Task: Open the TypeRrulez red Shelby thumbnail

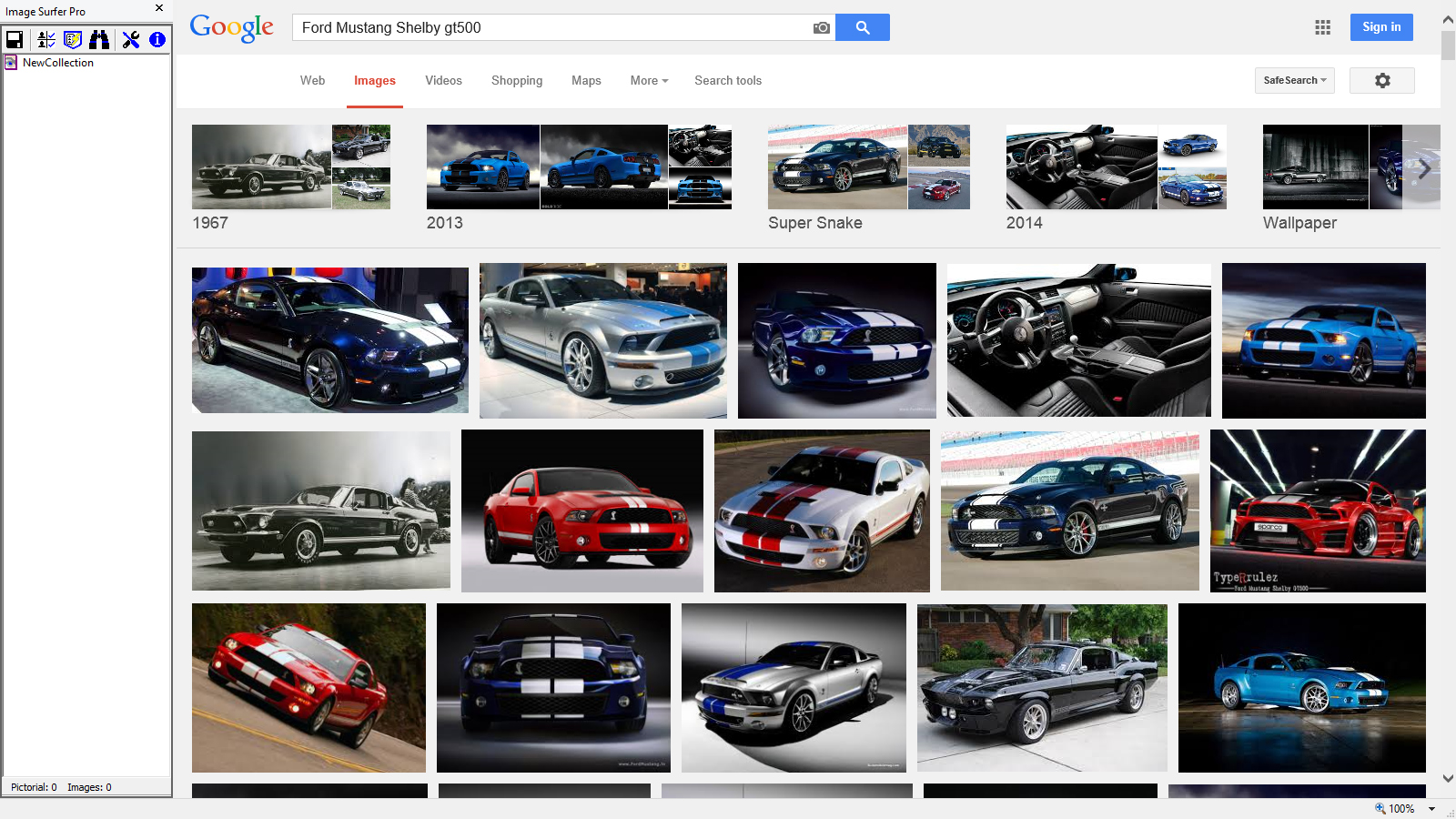Action: [x=1318, y=511]
